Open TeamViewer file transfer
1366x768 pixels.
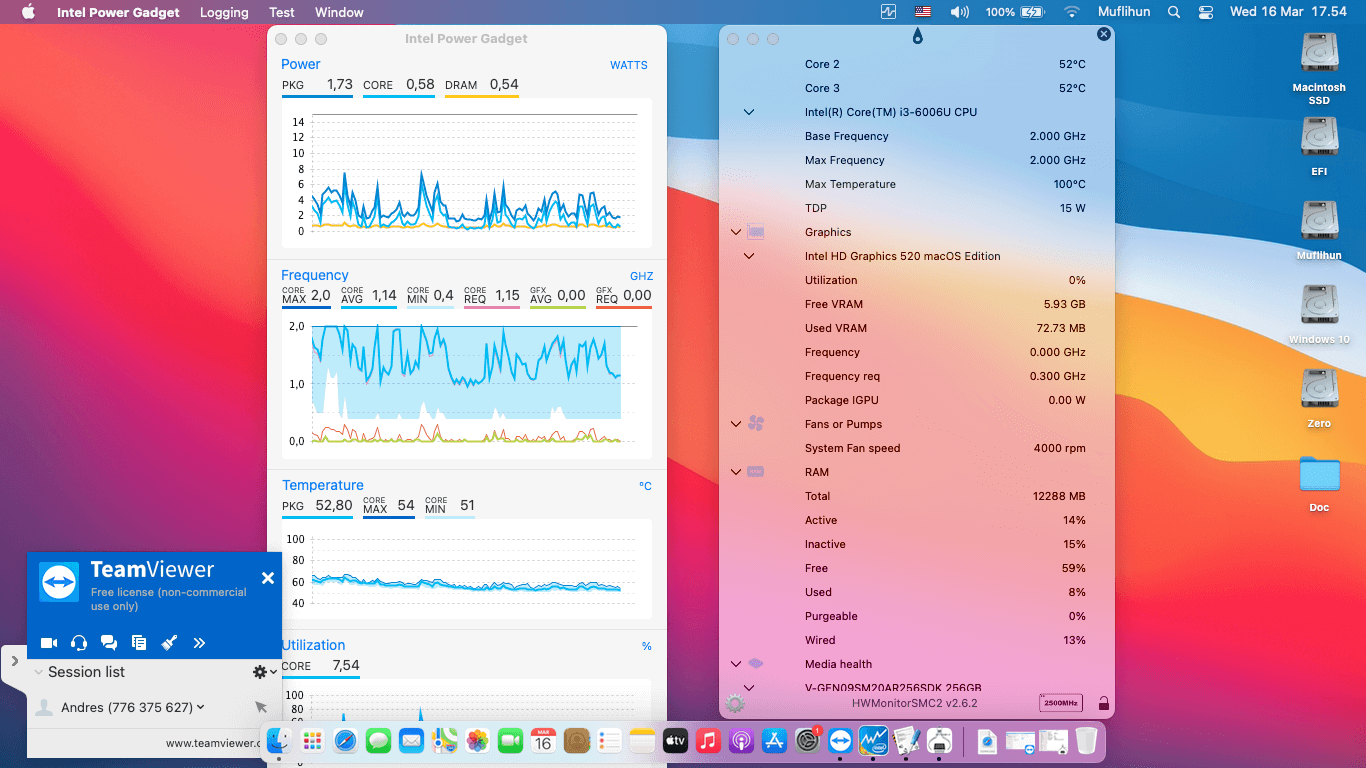coord(139,643)
